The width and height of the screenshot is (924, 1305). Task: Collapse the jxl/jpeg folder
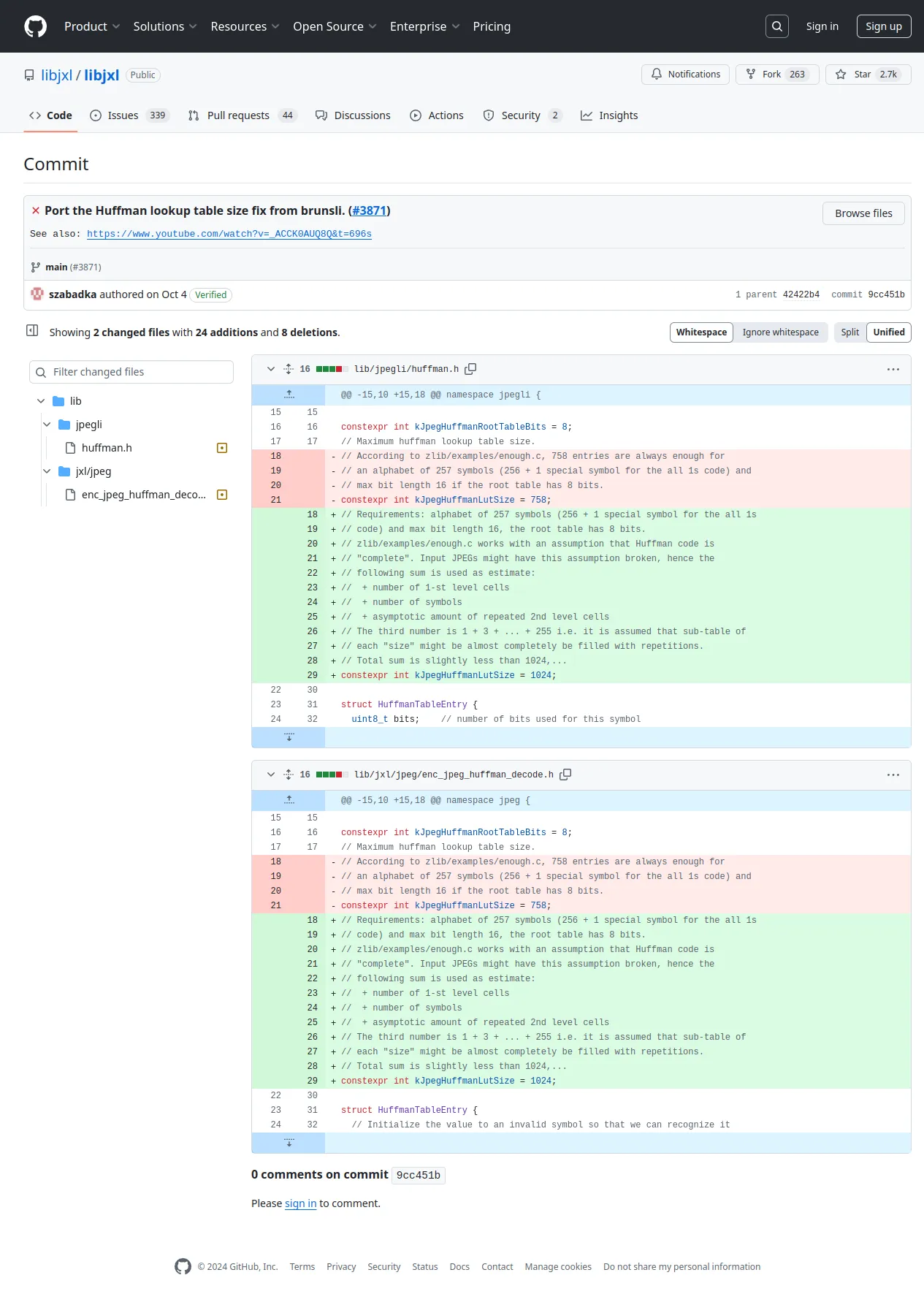pyautogui.click(x=47, y=471)
